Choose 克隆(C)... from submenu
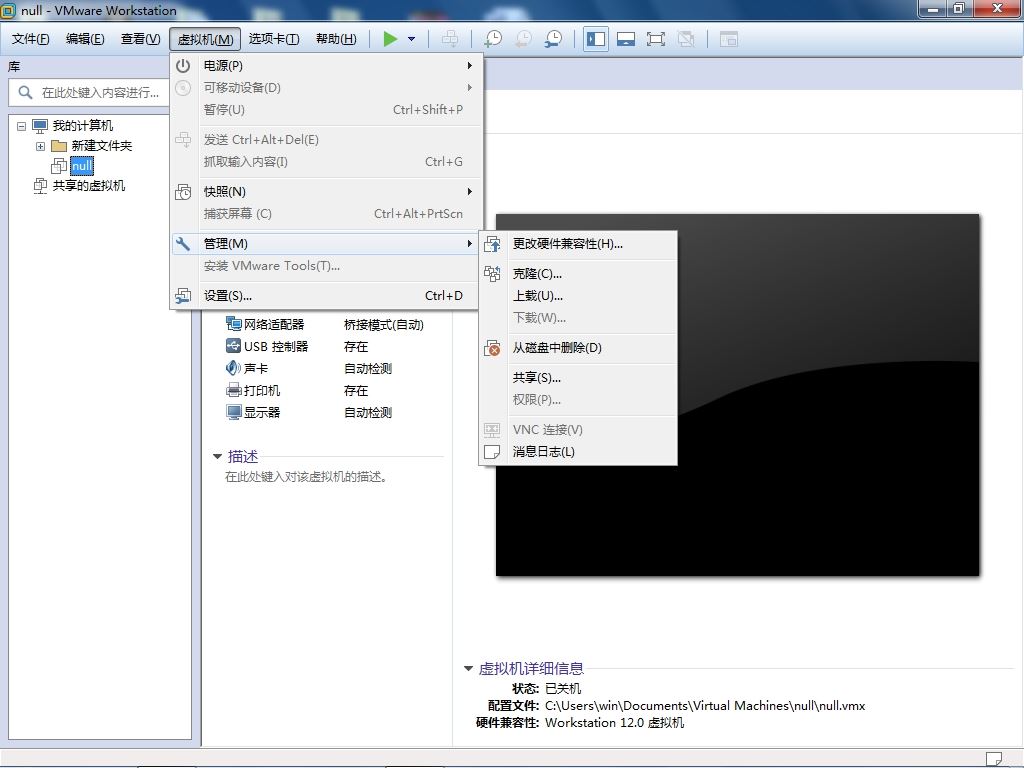 coord(577,274)
